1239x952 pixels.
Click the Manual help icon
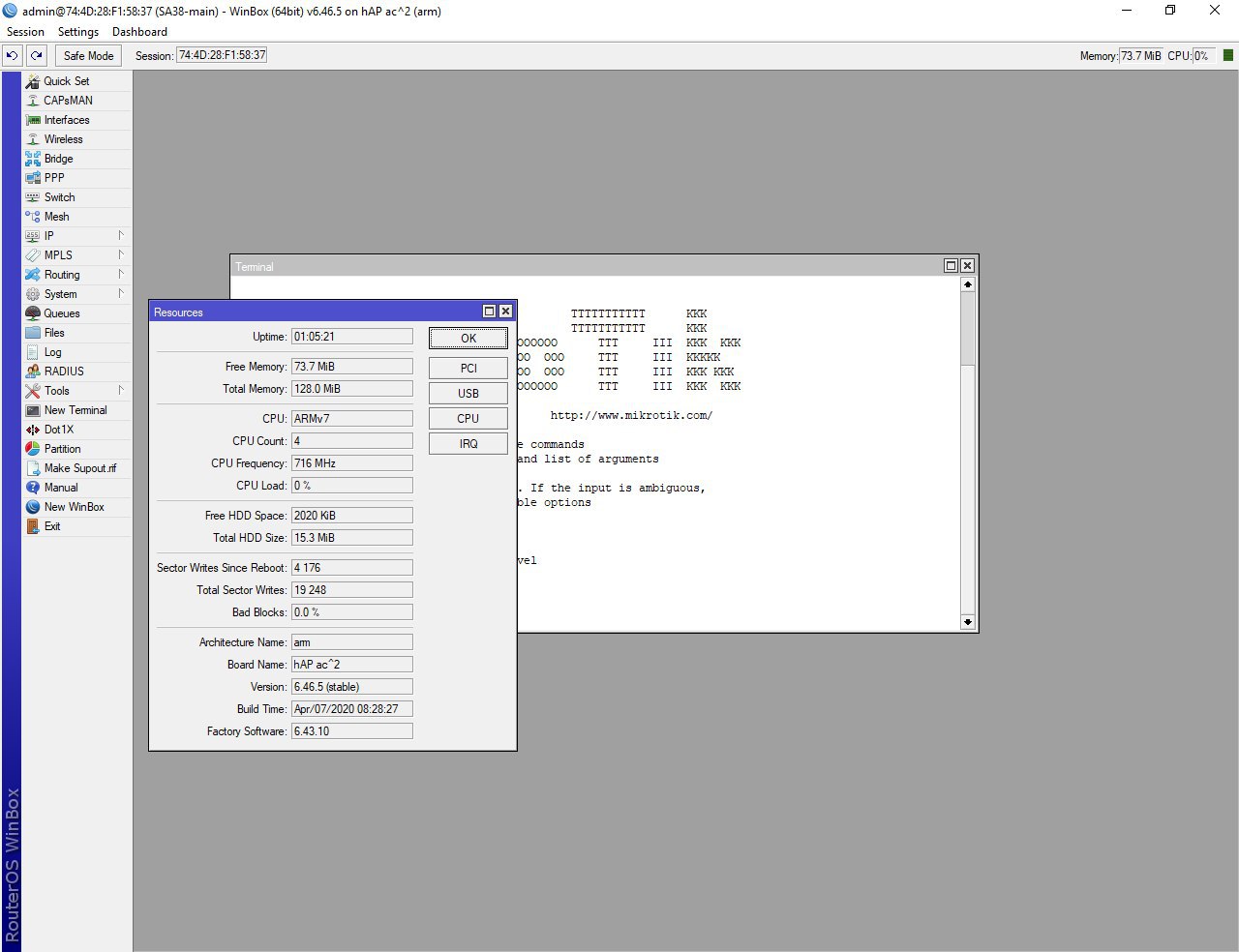(33, 488)
